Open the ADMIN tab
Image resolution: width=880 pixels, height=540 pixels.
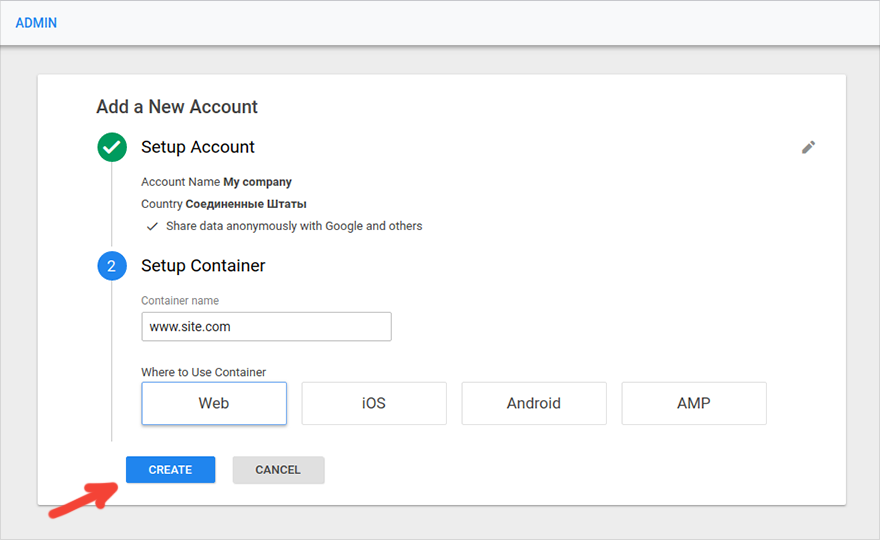tap(36, 23)
